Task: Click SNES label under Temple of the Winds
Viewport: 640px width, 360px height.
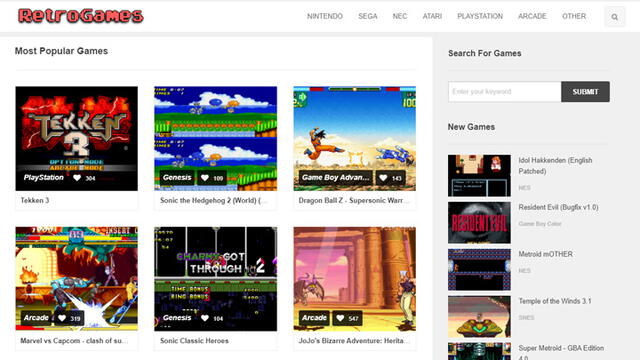Action: [526, 318]
